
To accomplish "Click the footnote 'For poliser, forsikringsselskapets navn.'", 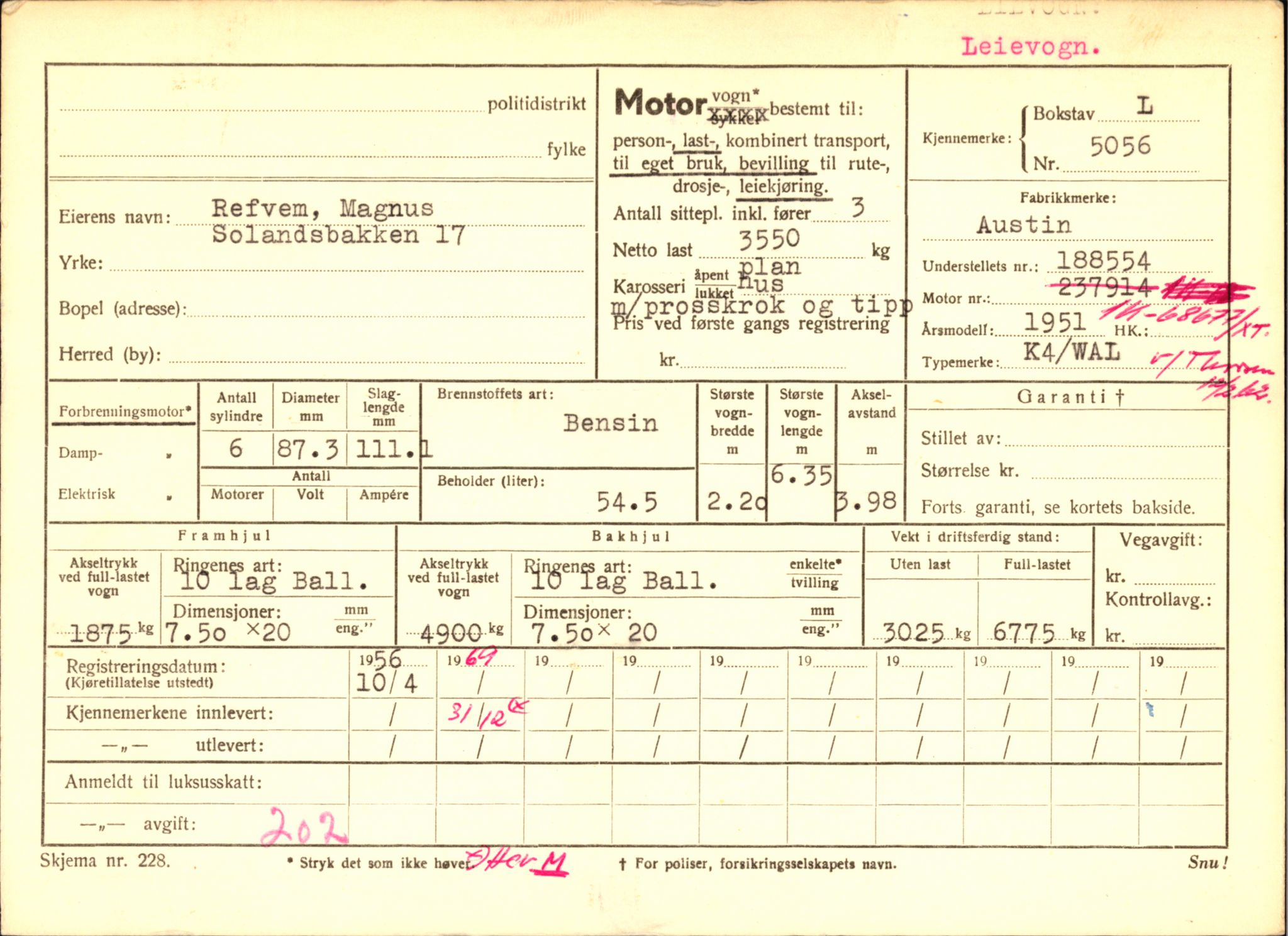I will 765,864.
